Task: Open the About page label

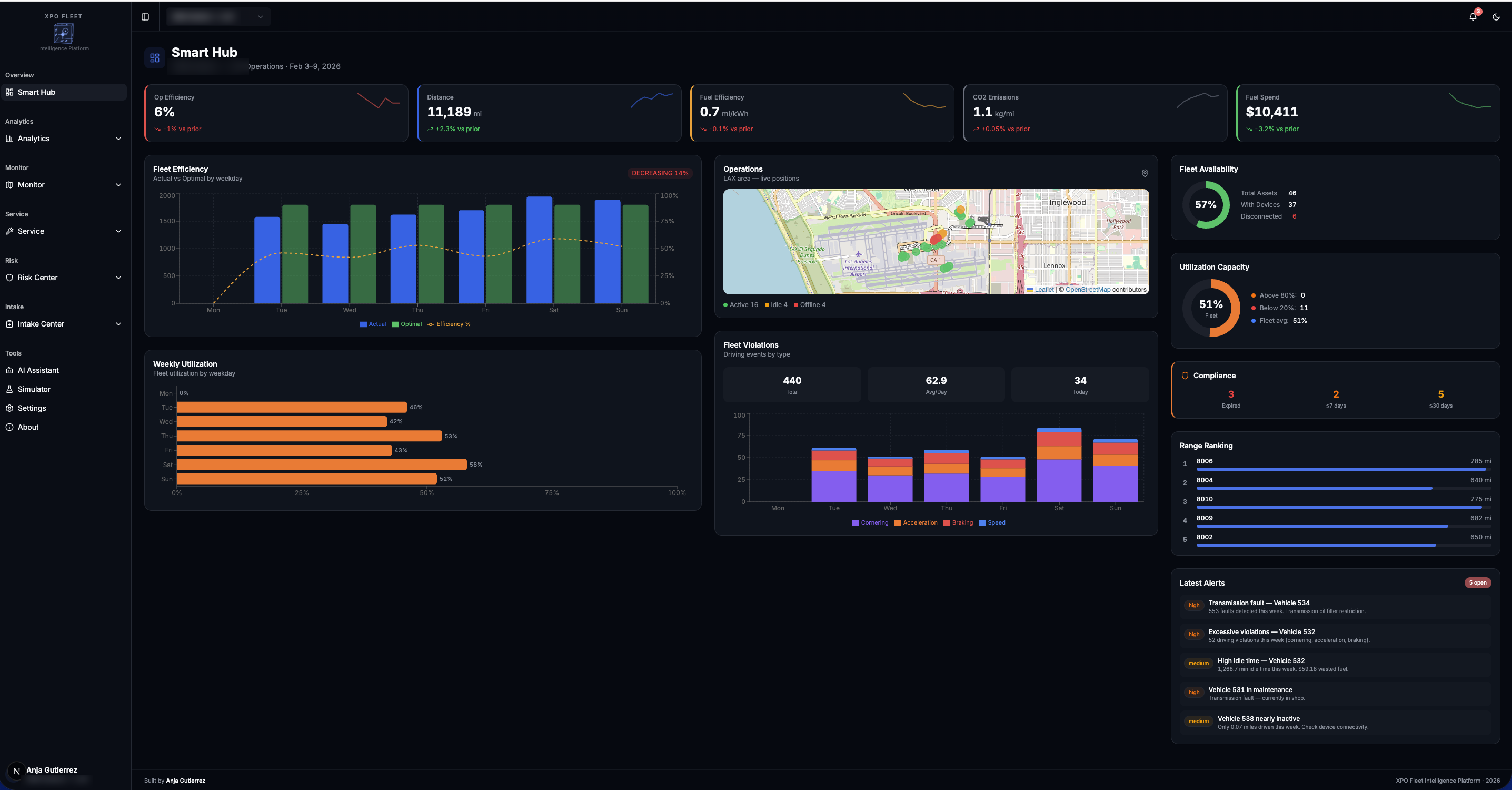Action: click(28, 427)
